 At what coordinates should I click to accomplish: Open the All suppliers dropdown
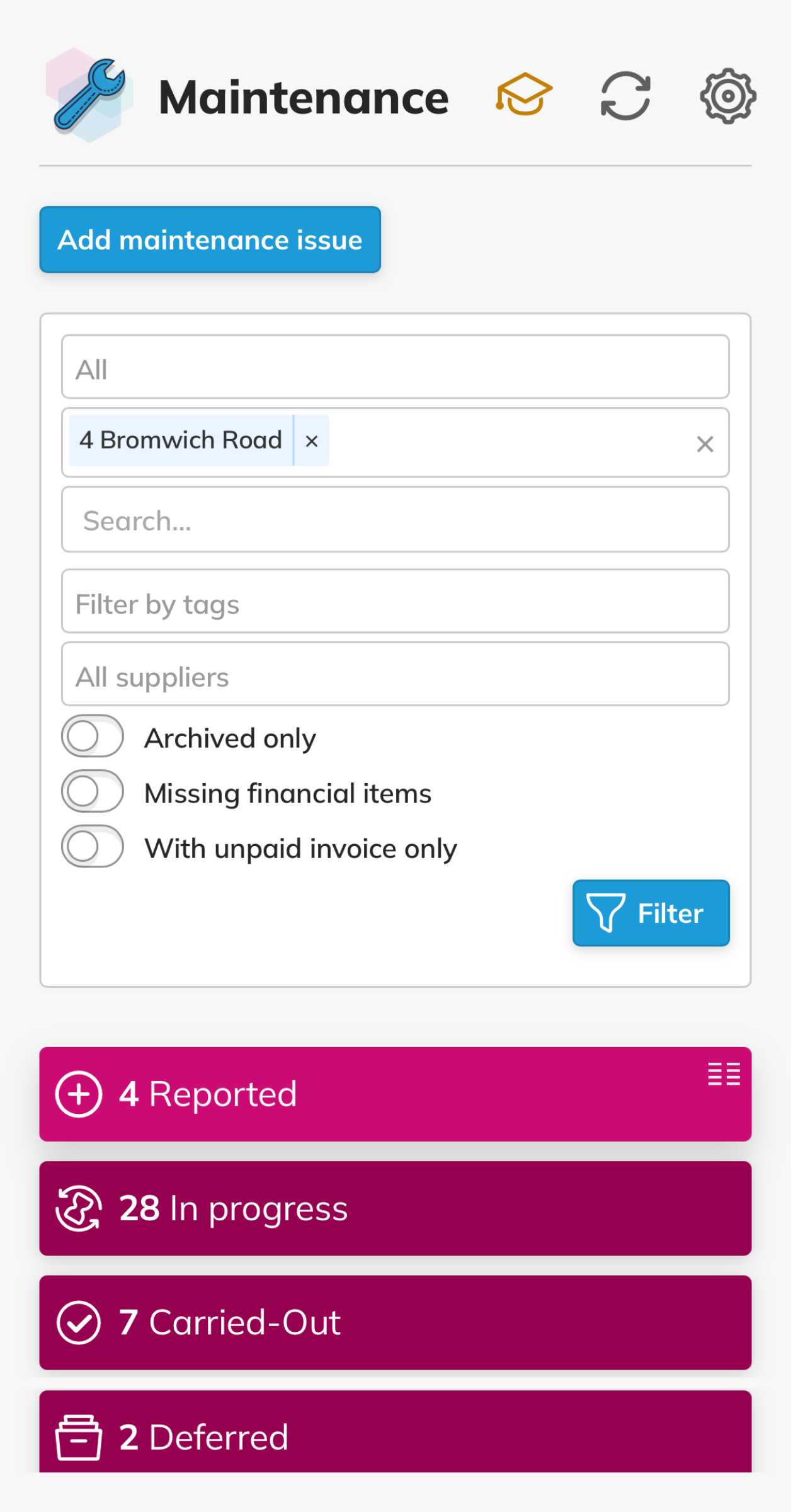point(396,674)
